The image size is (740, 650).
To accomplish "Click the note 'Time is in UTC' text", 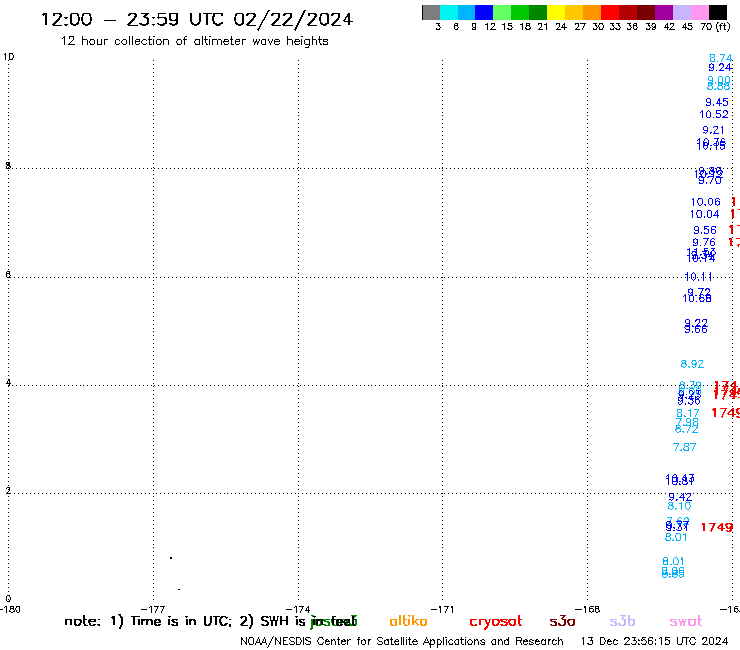I will pyautogui.click(x=181, y=621).
